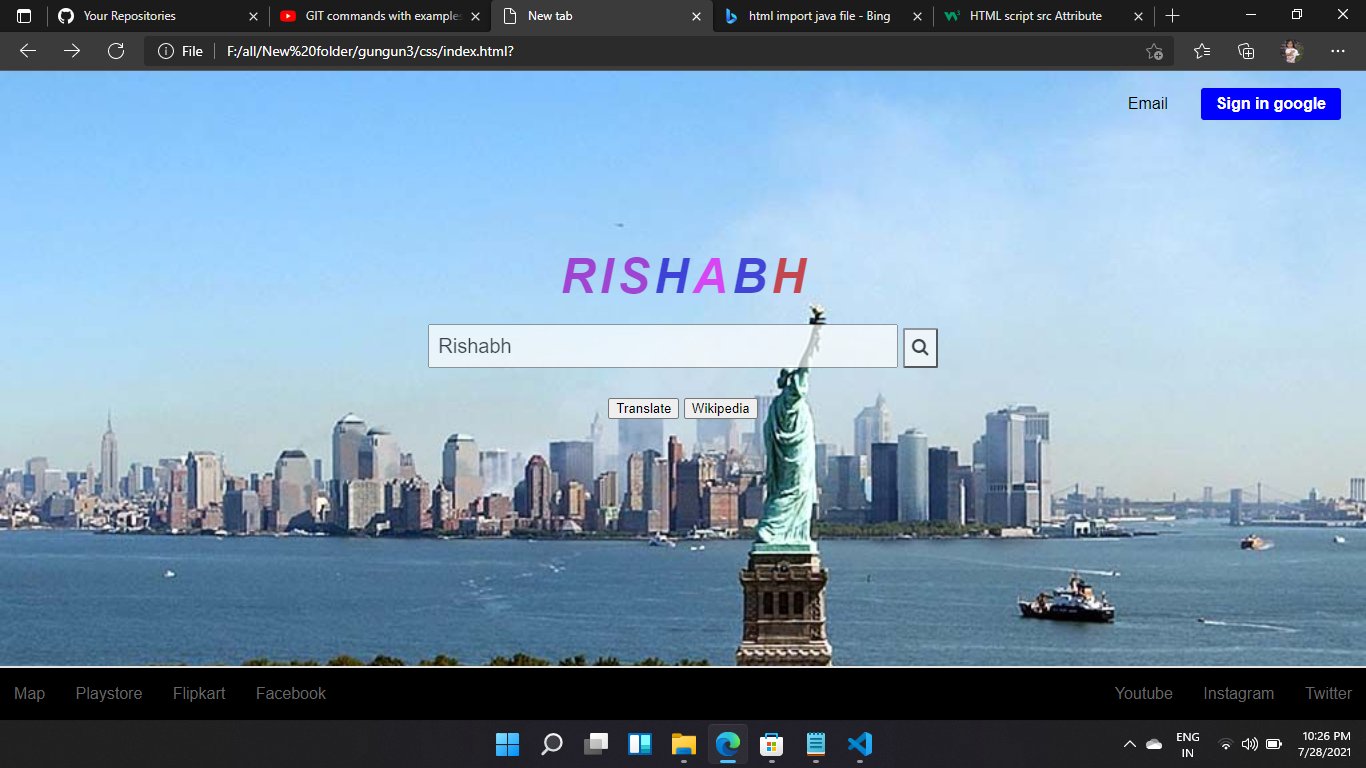Viewport: 1366px width, 768px height.
Task: Open the browser favorites icon
Action: [1201, 51]
